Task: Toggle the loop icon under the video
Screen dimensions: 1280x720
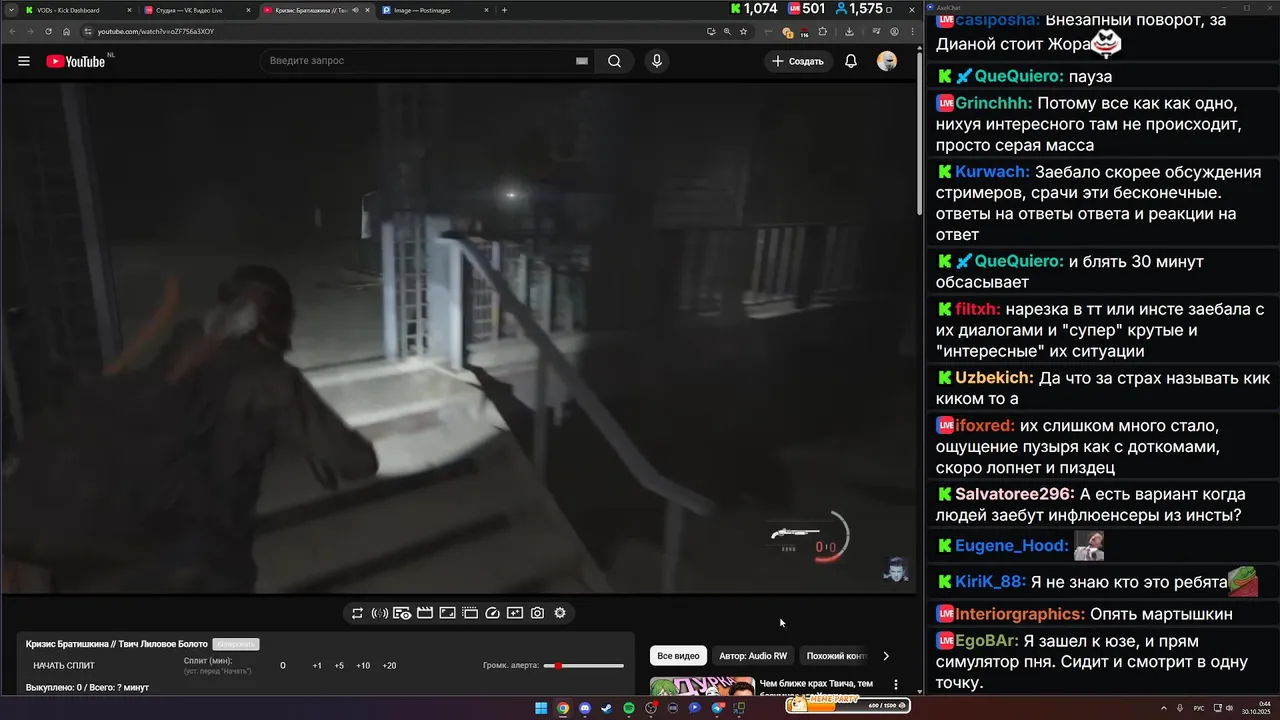Action: coord(357,613)
